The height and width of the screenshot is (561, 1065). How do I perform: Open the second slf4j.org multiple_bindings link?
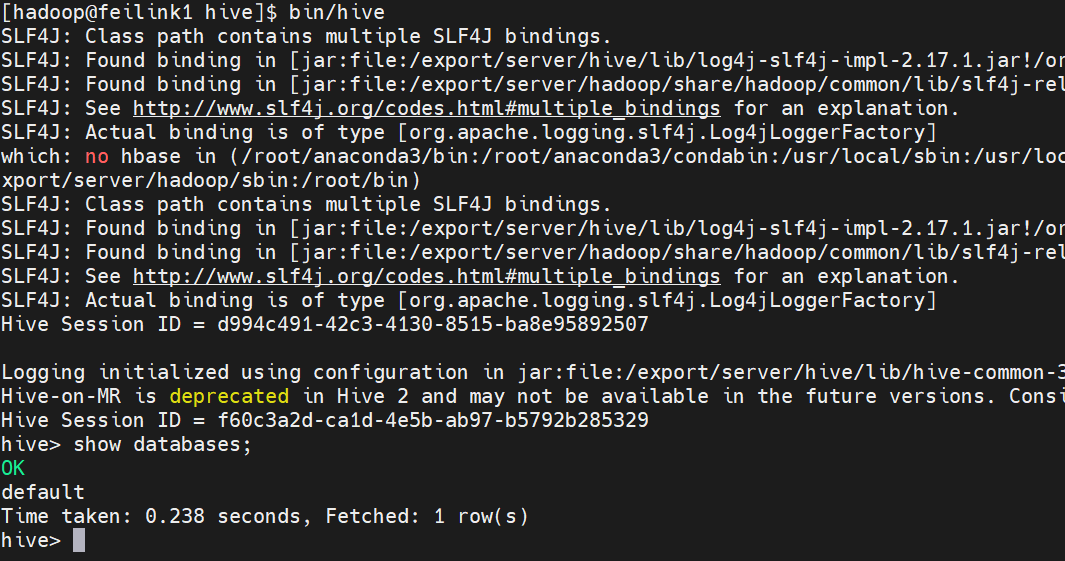point(426,276)
